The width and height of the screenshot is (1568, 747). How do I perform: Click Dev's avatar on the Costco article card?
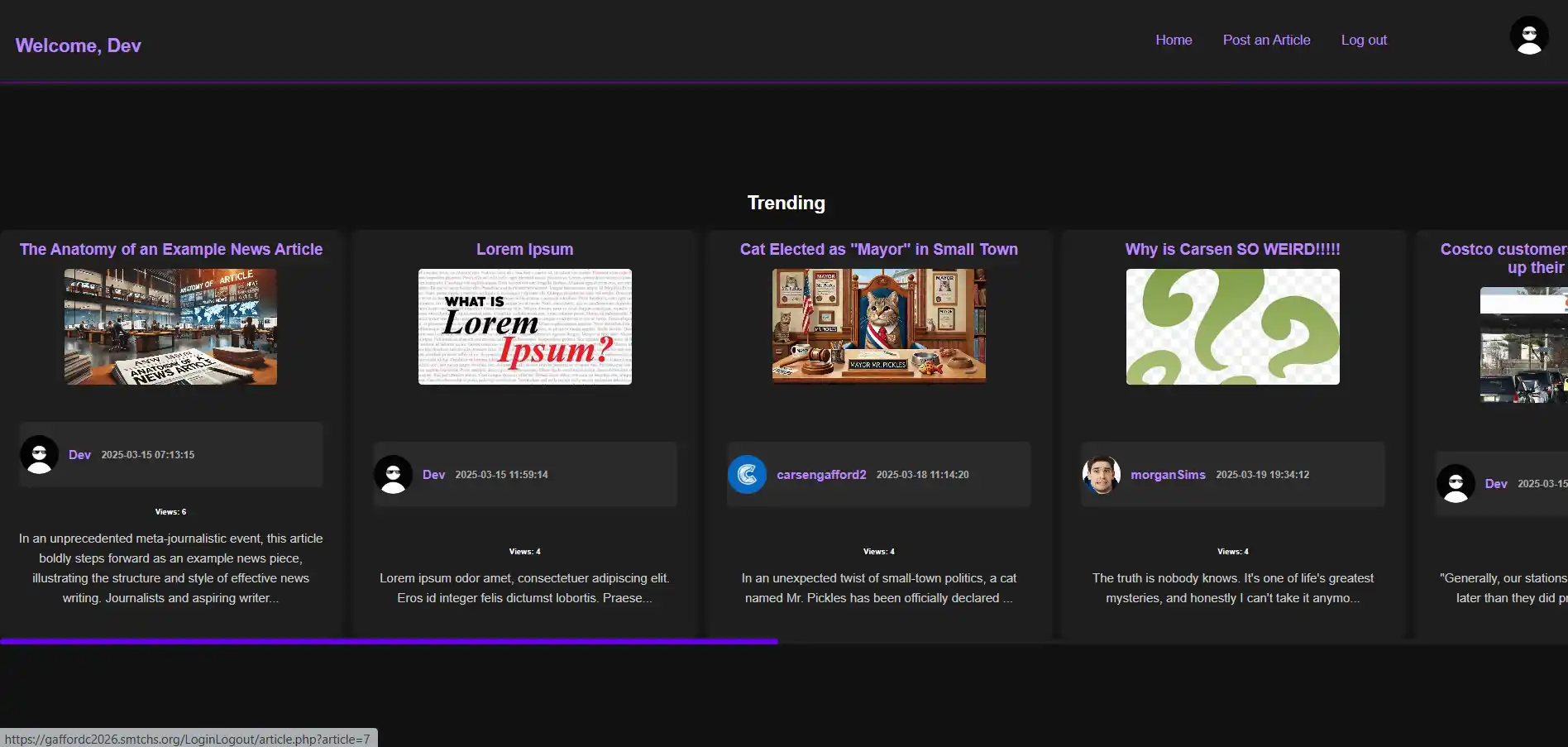(1456, 484)
